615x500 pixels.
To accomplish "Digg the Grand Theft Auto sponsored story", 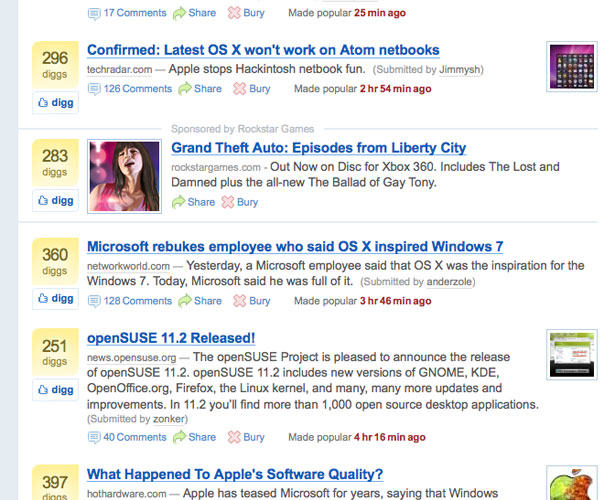I will [55, 201].
